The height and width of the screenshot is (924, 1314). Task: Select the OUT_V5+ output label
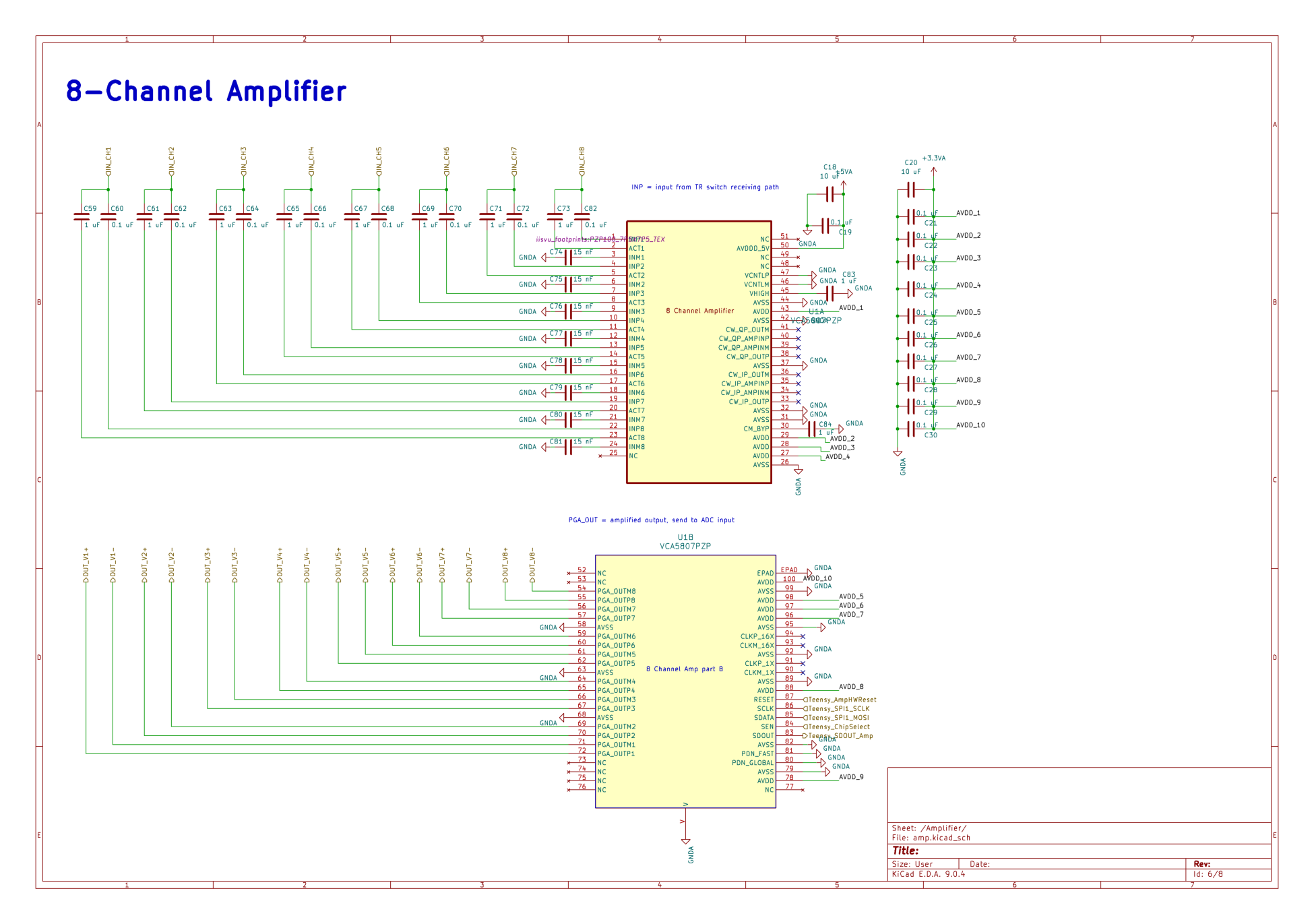coord(338,565)
